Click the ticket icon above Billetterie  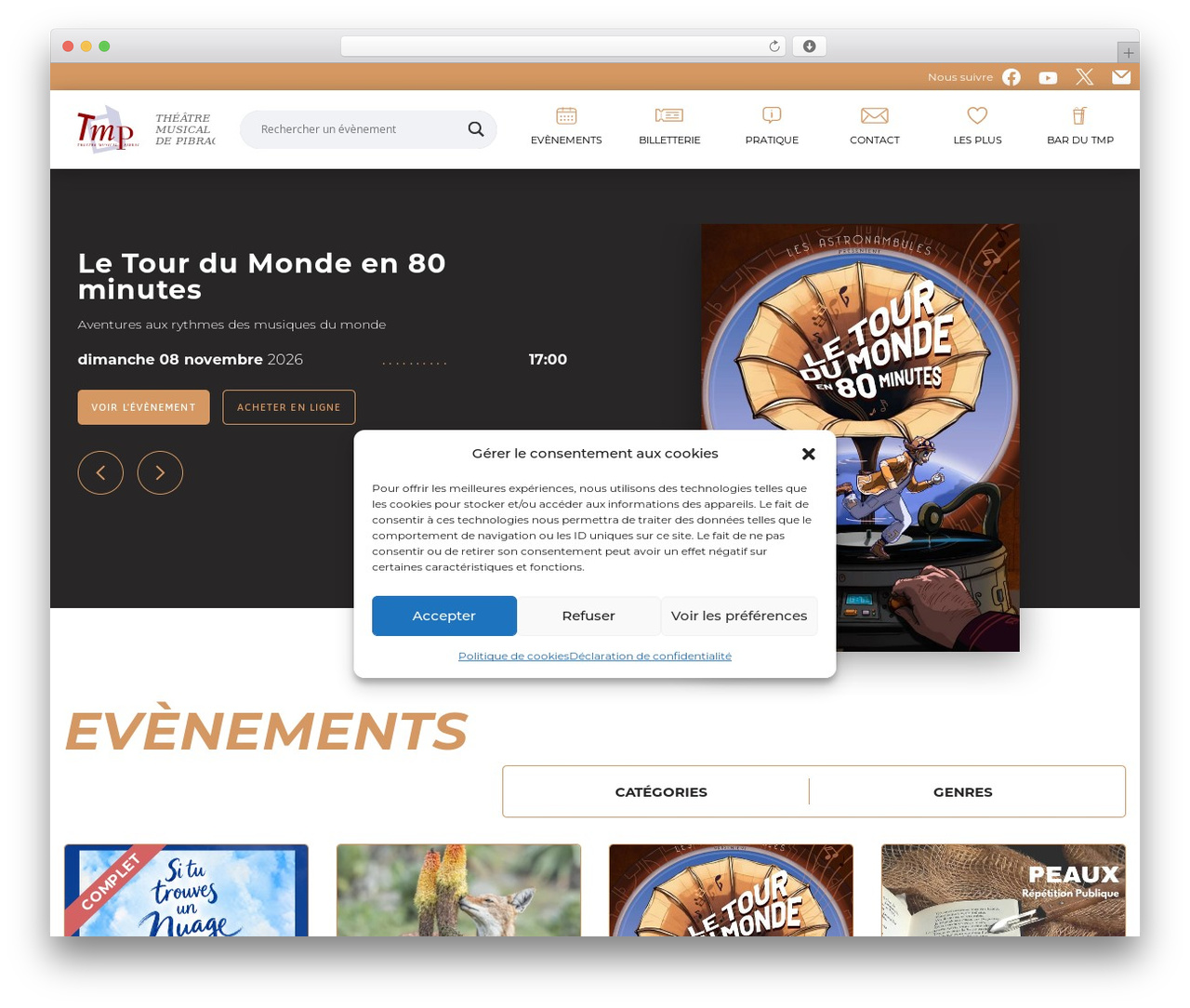pyautogui.click(x=669, y=115)
